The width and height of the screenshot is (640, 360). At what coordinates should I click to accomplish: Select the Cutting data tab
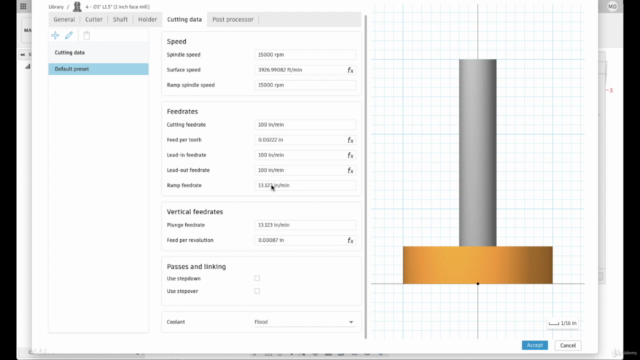tap(184, 19)
